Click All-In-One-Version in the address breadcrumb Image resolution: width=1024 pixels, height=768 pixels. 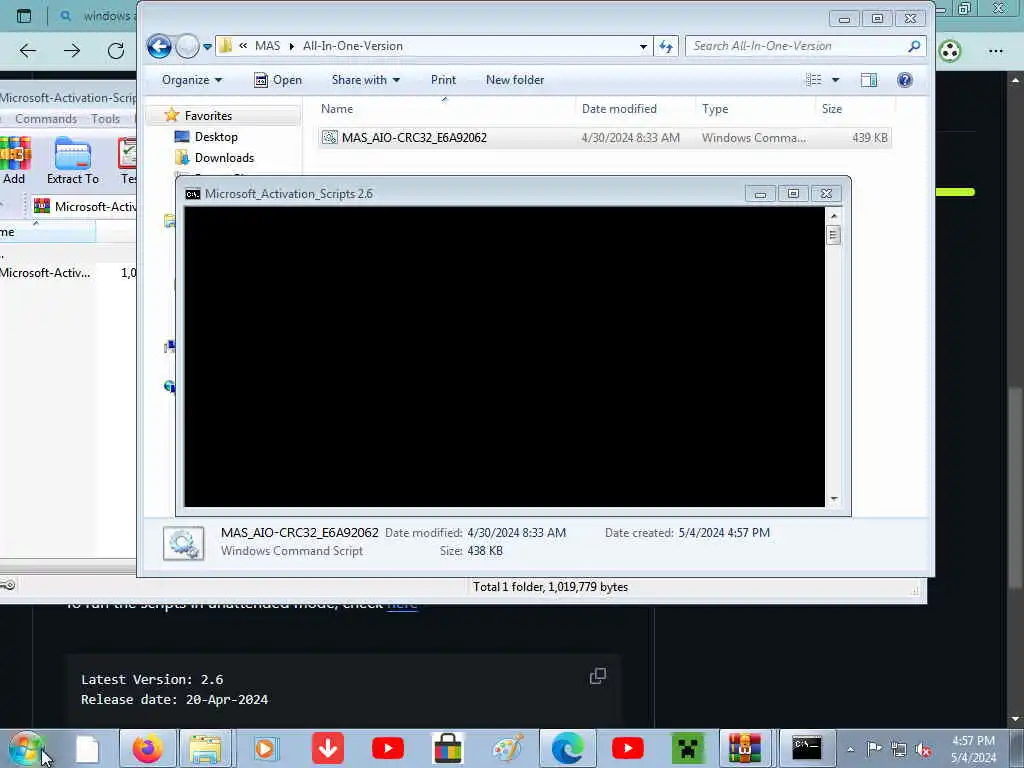353,46
